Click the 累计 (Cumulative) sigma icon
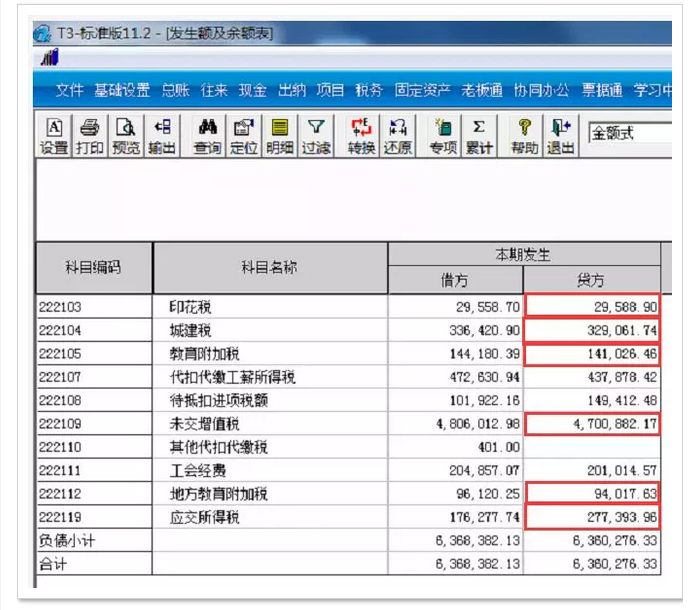 [479, 136]
